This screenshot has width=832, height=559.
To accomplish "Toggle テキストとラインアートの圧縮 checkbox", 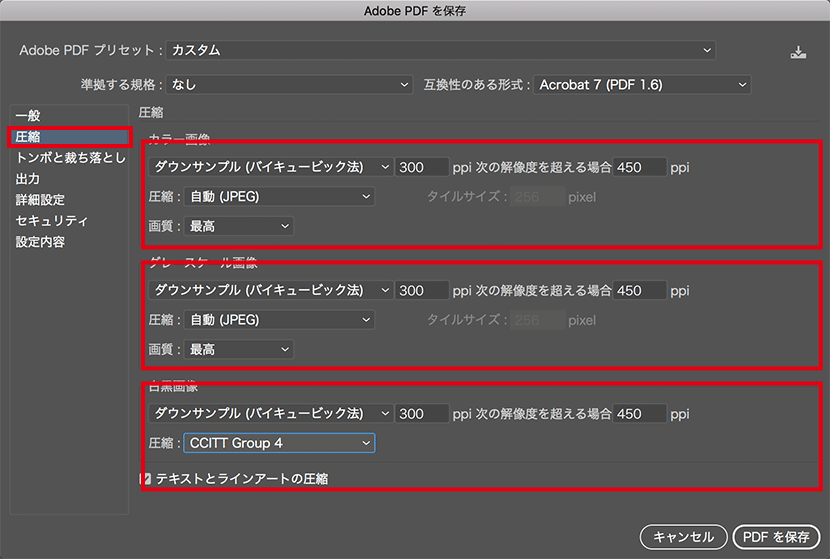I will coord(146,479).
